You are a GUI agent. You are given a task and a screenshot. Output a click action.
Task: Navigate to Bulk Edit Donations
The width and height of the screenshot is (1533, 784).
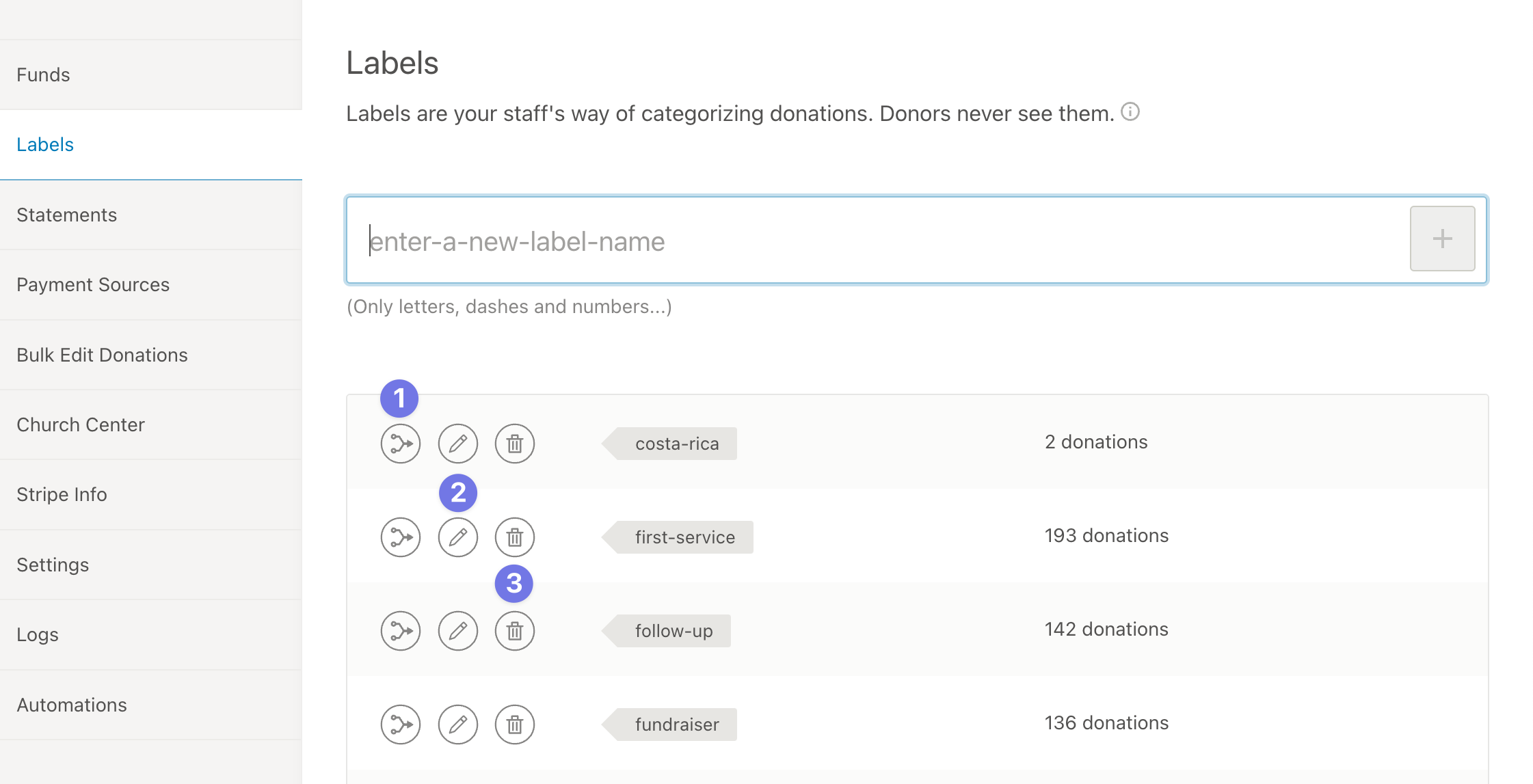click(150, 355)
